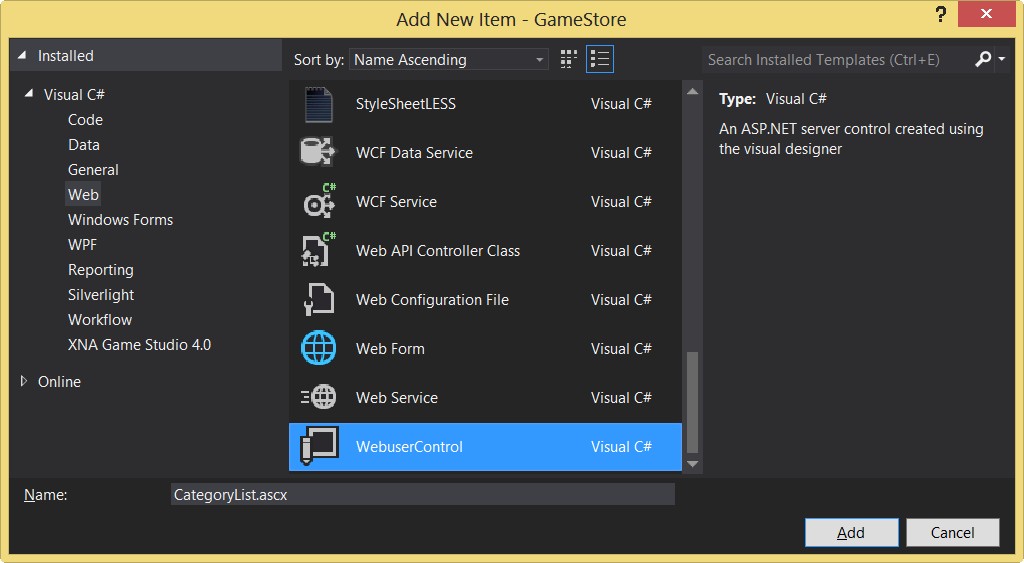Click the Web API Controller Class icon
The width and height of the screenshot is (1024, 563).
click(318, 250)
